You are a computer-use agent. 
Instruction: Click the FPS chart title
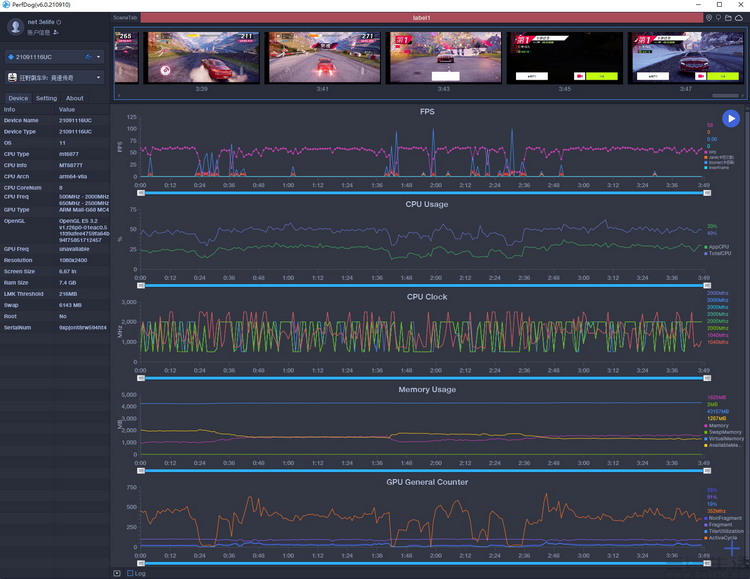pos(427,111)
